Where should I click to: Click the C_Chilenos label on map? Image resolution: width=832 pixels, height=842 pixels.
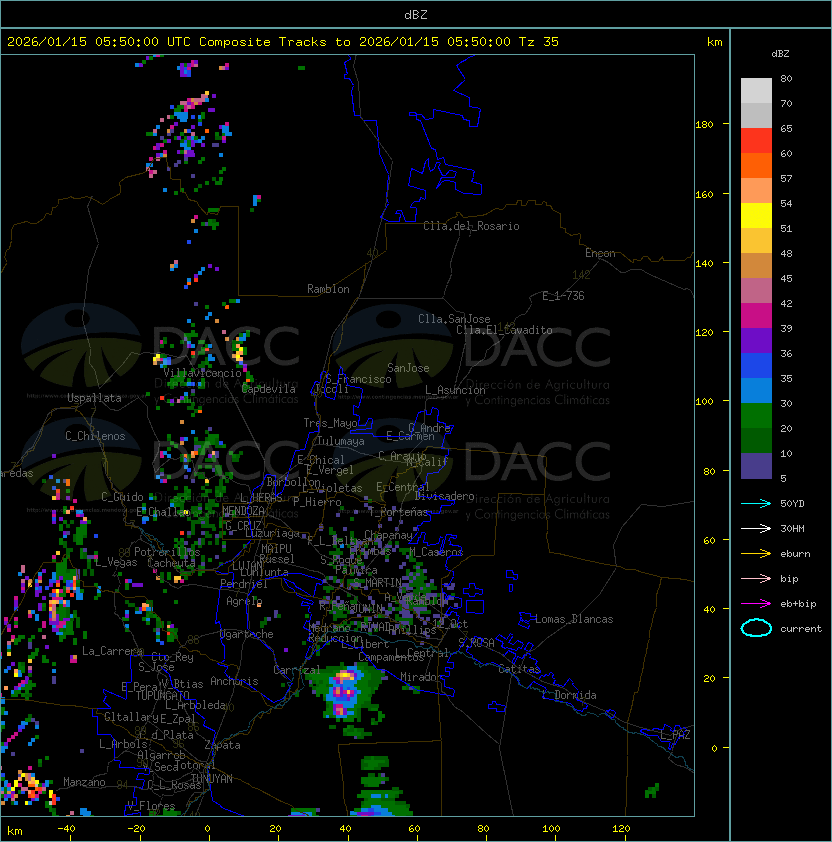[95, 436]
